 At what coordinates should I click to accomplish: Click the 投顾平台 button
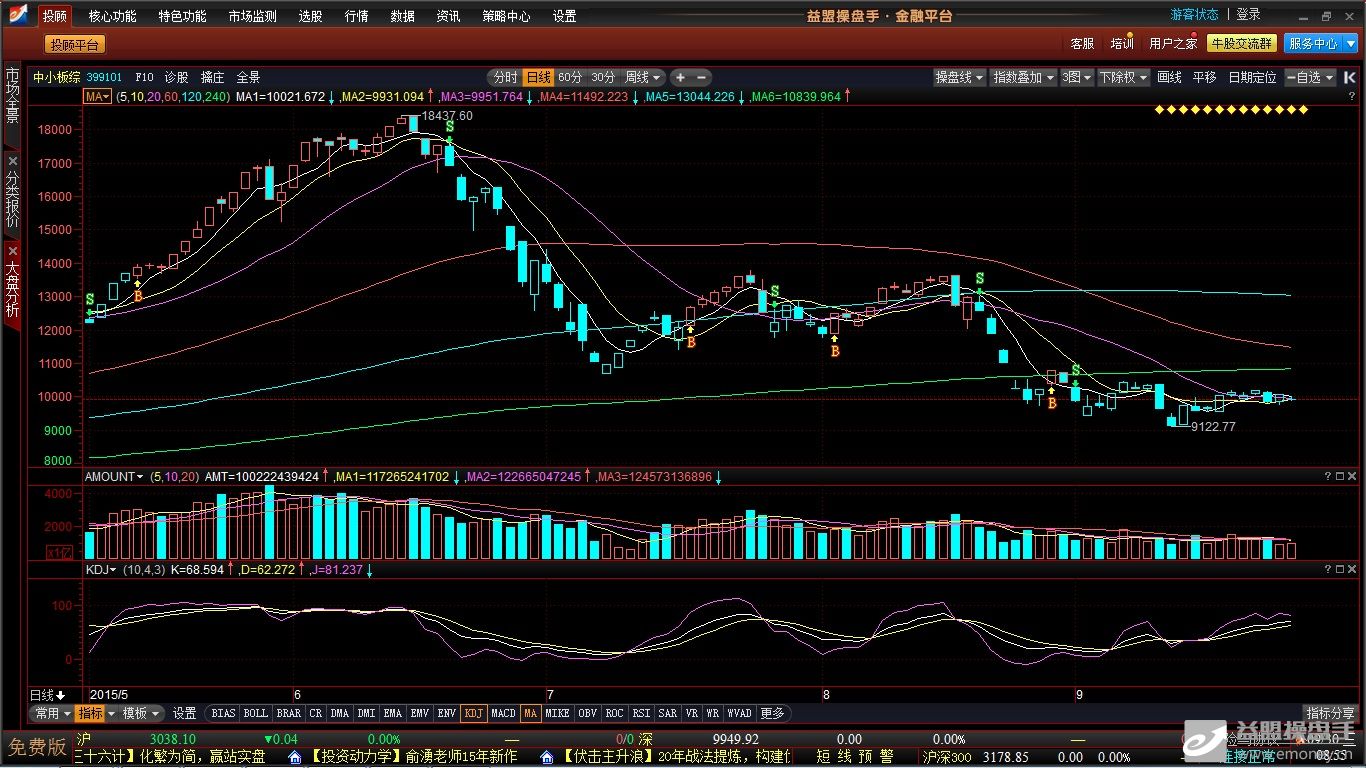point(75,44)
